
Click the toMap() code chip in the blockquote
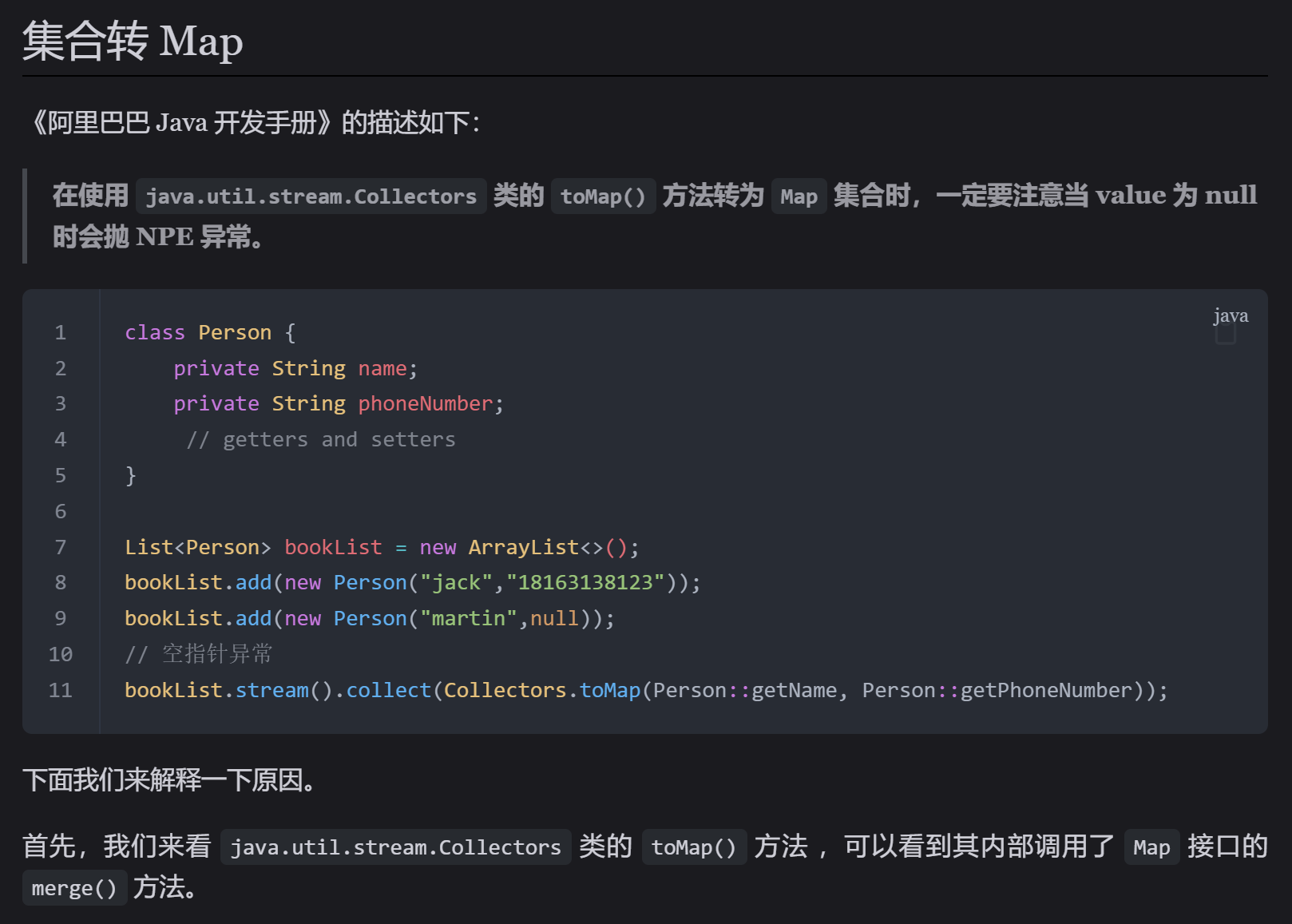point(603,196)
